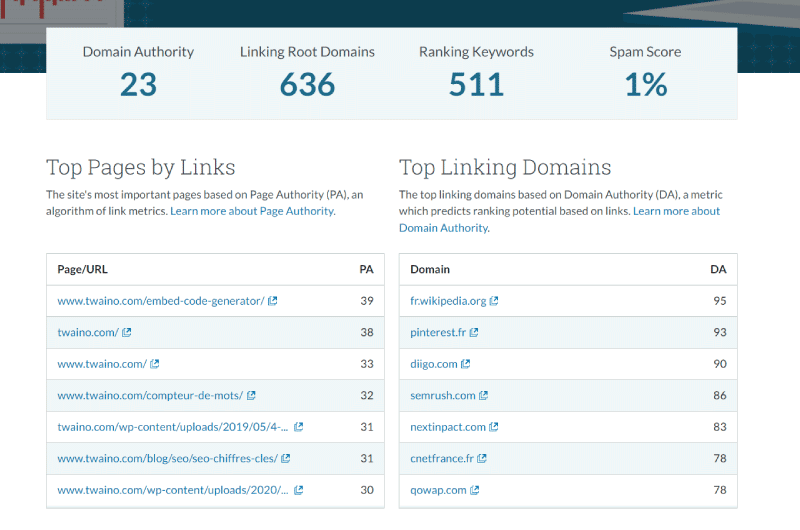Open external icon next to twaino.com/ row

pyautogui.click(x=127, y=333)
